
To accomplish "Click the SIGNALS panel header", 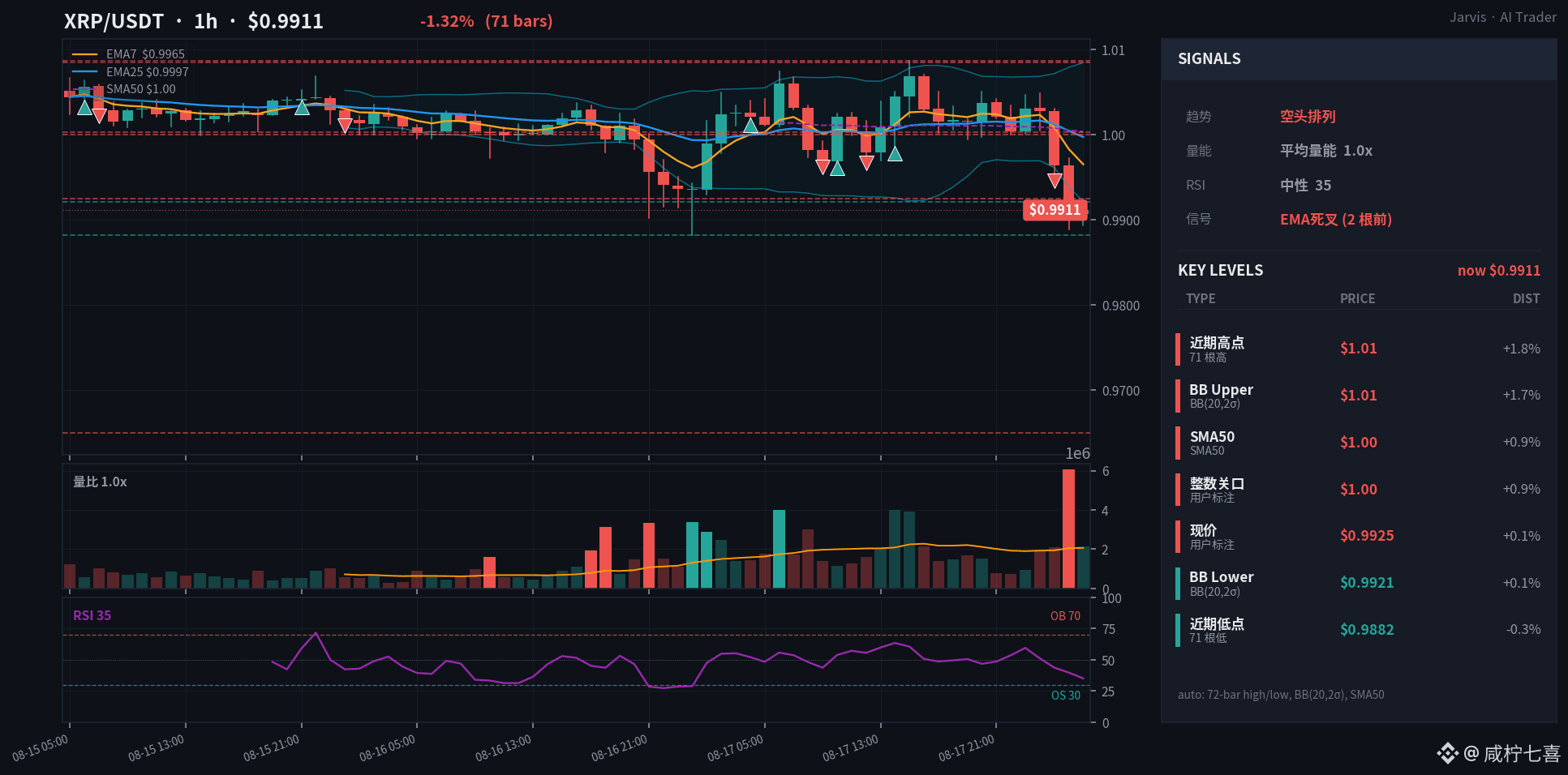I will pyautogui.click(x=1359, y=59).
